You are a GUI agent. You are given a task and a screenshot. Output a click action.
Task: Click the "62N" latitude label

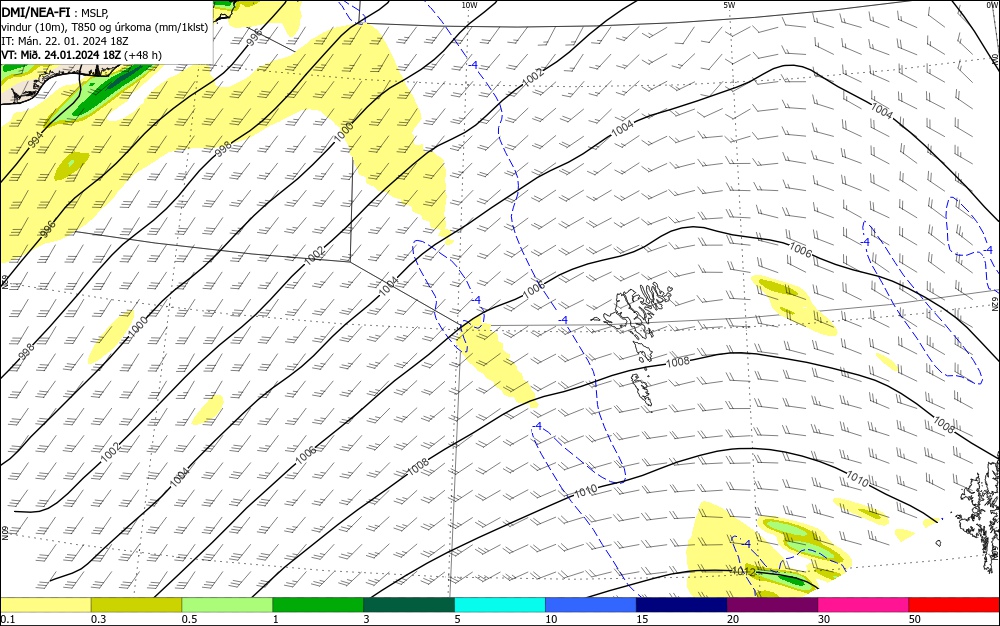[994, 303]
